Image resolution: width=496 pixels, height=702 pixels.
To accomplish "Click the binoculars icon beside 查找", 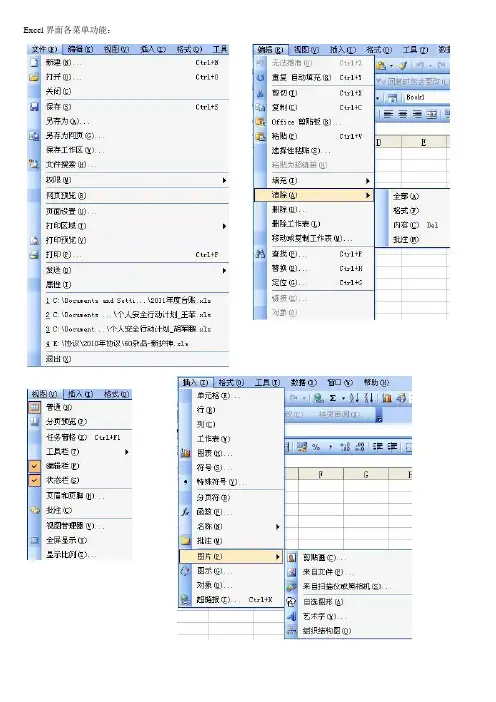I will tap(261, 254).
